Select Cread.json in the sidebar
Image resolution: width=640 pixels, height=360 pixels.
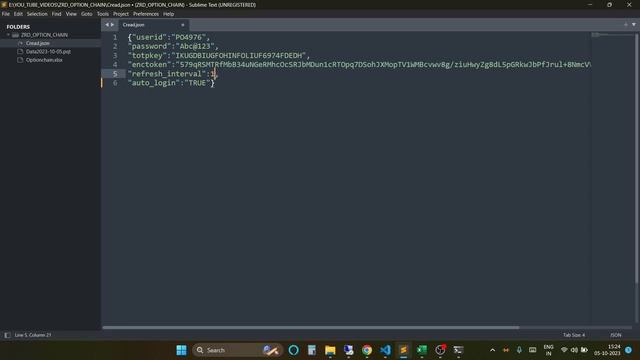(38, 43)
